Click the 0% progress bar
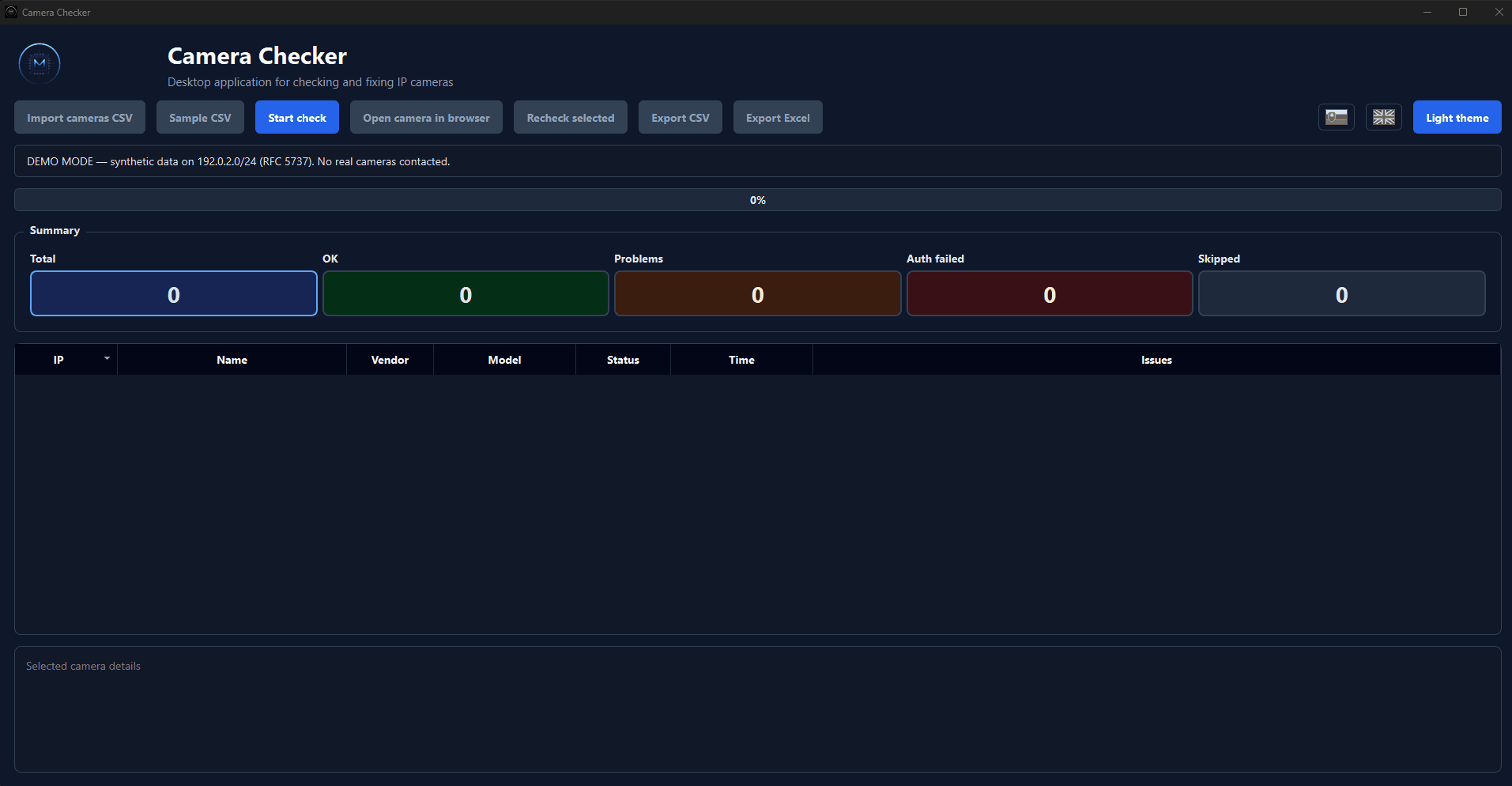The height and width of the screenshot is (786, 1512). coord(757,200)
